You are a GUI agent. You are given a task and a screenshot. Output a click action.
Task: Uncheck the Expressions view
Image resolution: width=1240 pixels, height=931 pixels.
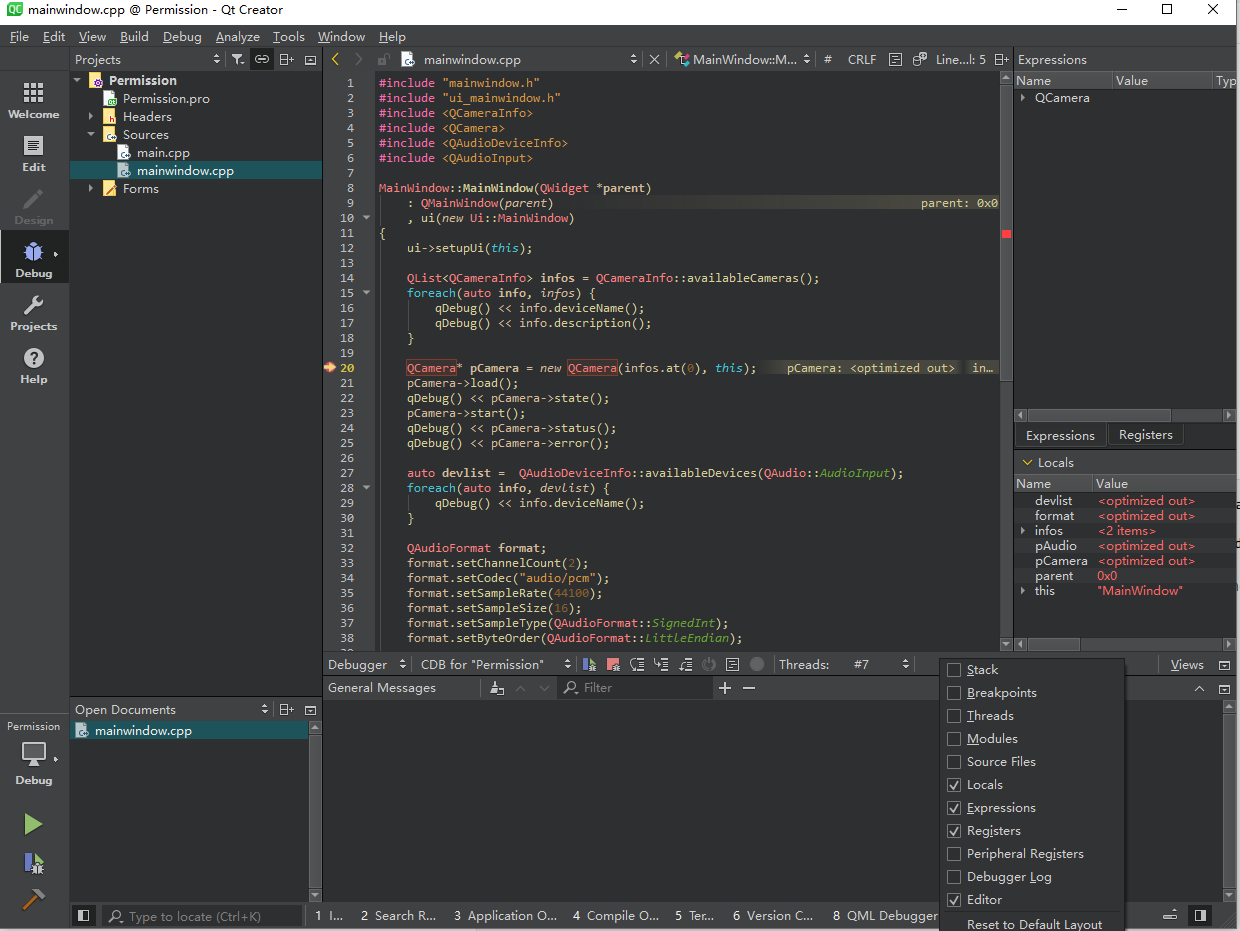coord(954,808)
